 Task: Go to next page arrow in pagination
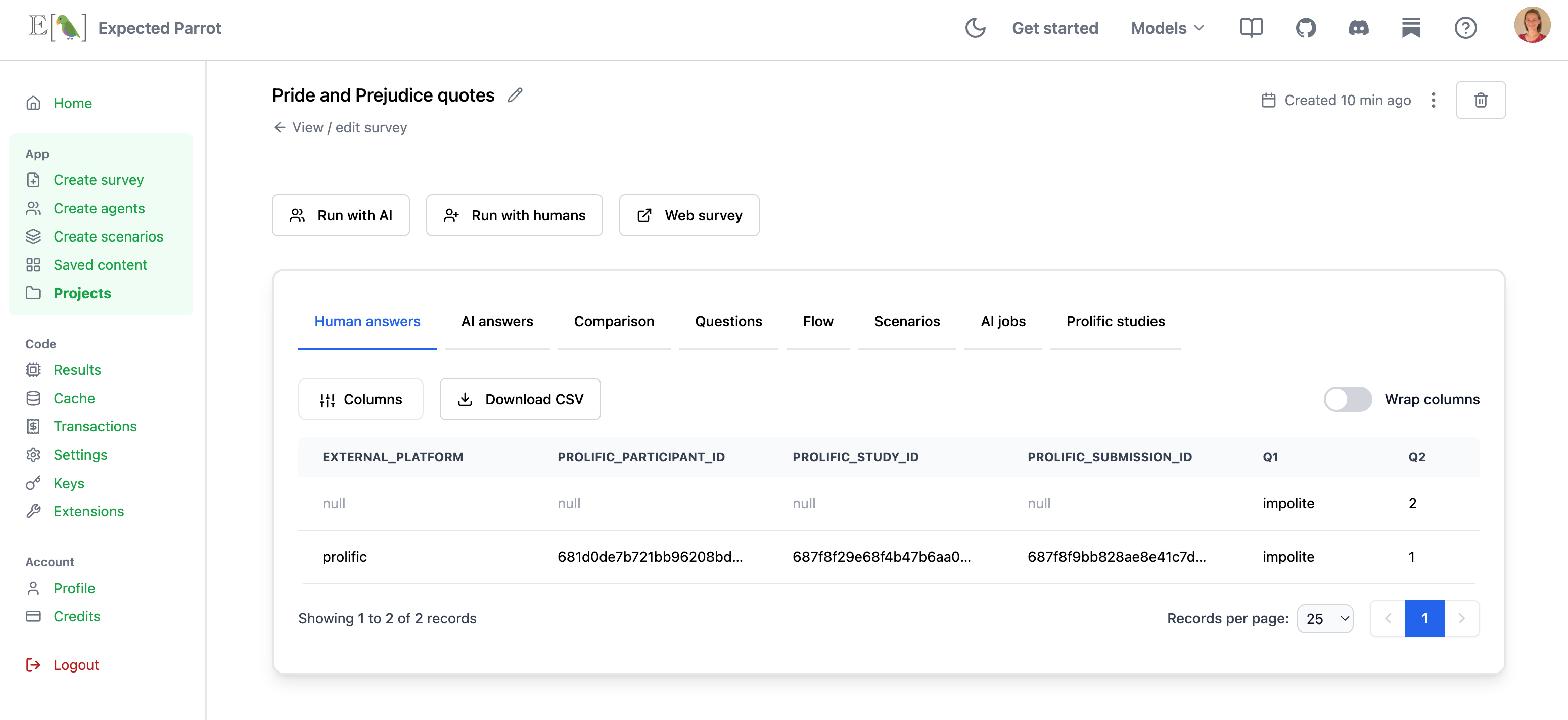coord(1461,618)
